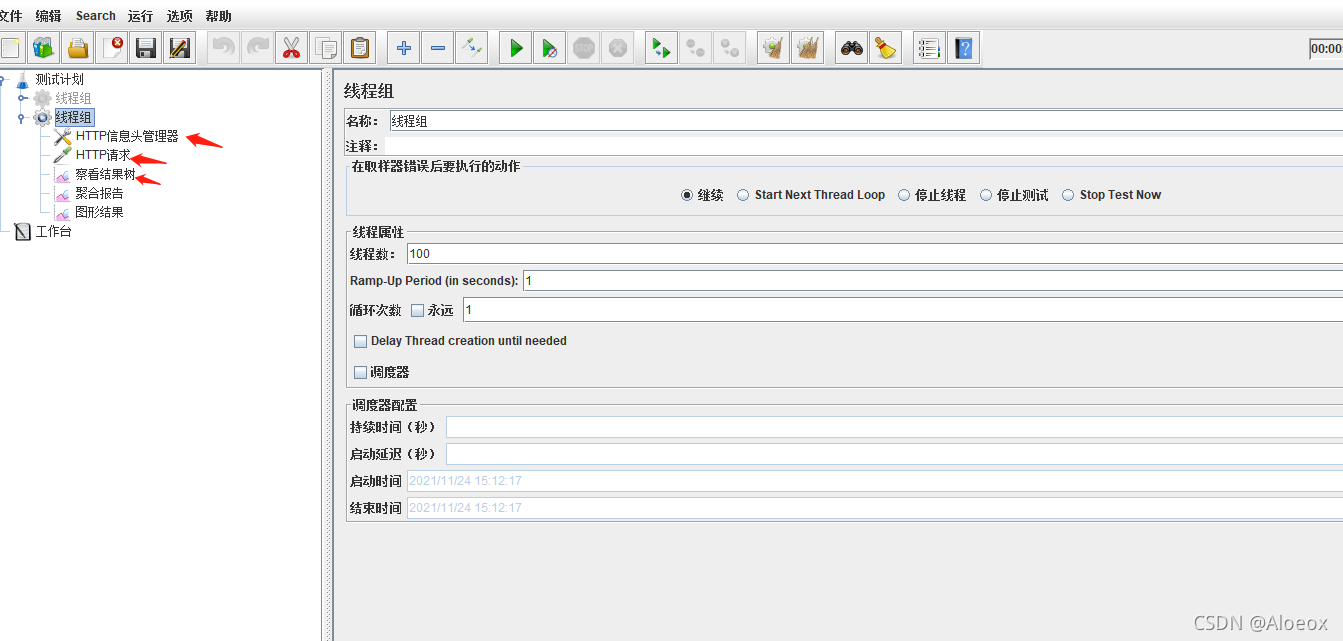
Task: Click the 启动延迟（秒）field
Action: (895, 454)
